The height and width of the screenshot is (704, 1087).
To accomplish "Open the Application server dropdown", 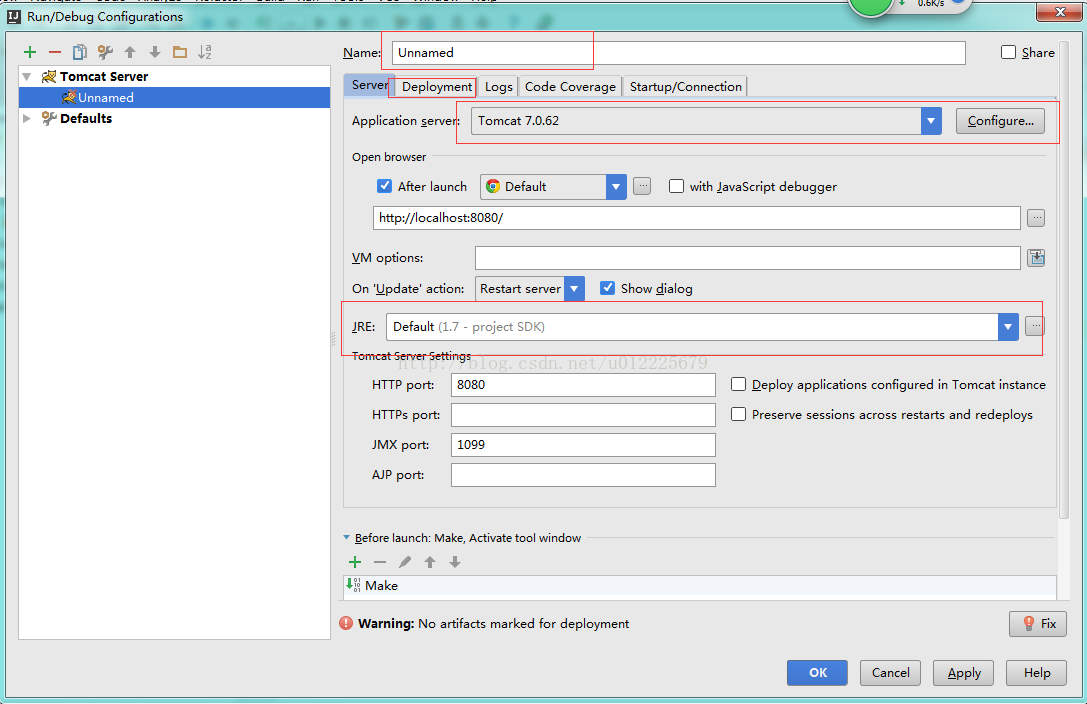I will 931,121.
